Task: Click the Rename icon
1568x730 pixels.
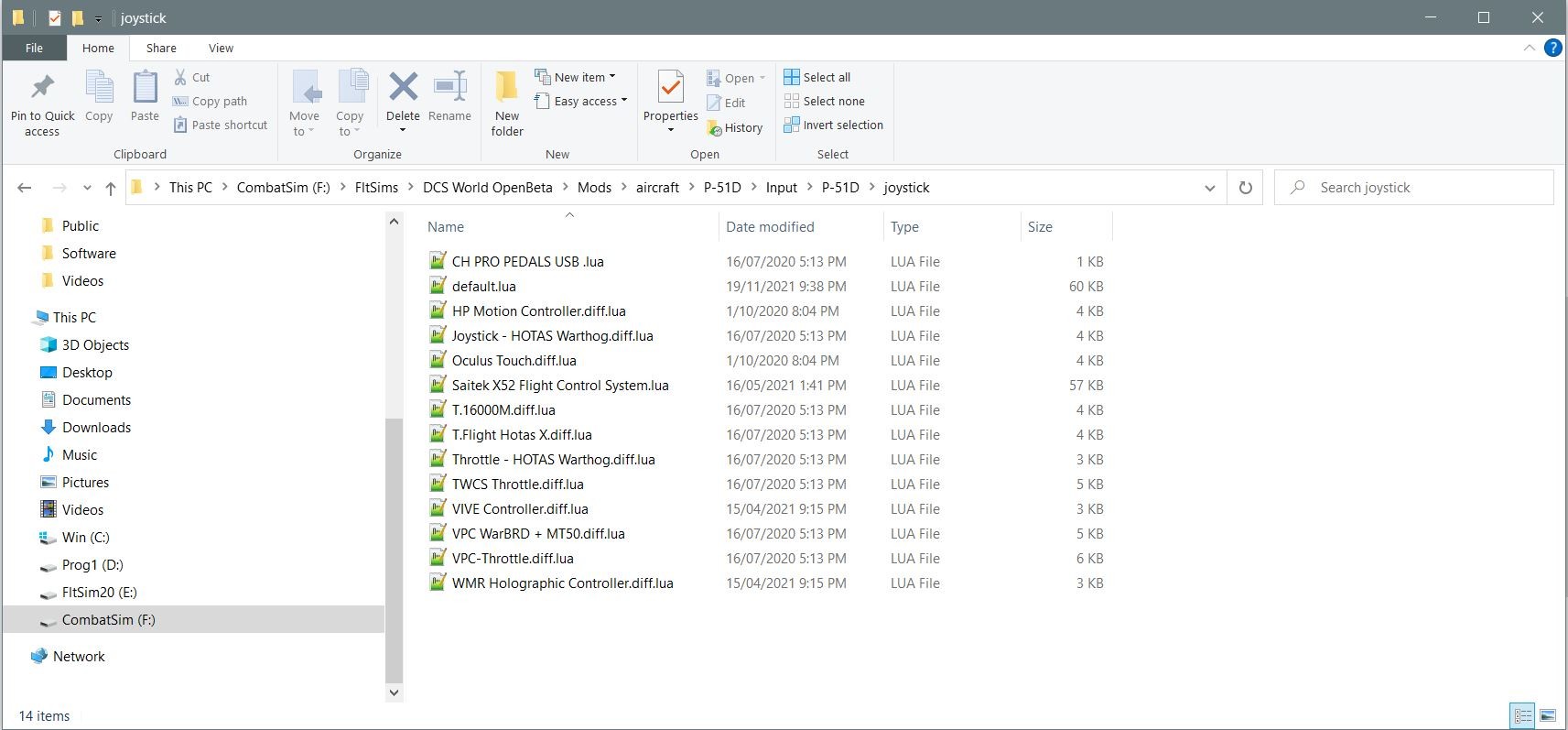Action: [x=450, y=87]
